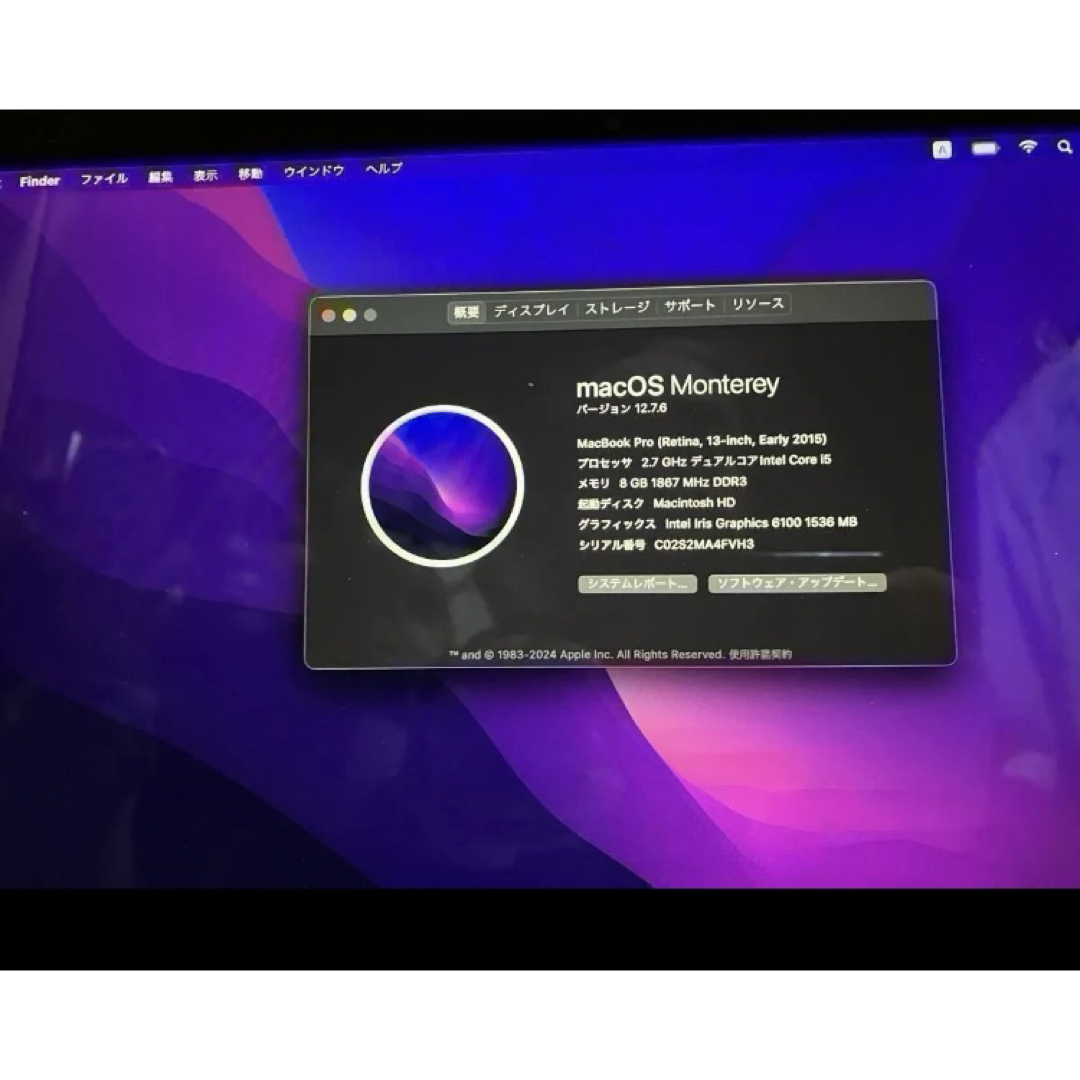The image size is (1080, 1080).
Task: Open the Wi-Fi status menu
Action: [1028, 147]
